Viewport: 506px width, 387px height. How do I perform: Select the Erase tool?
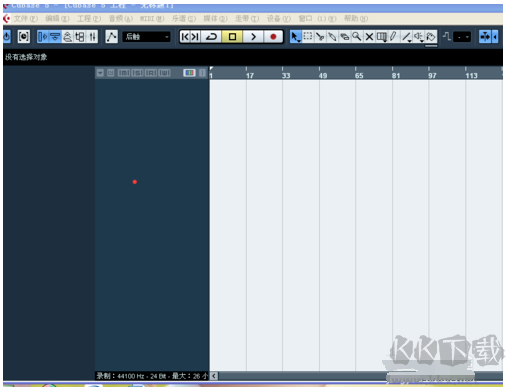345,36
